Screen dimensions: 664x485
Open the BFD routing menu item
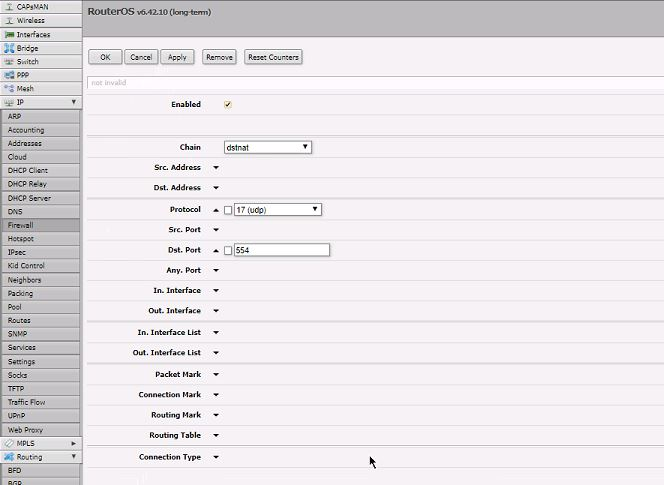point(41,471)
